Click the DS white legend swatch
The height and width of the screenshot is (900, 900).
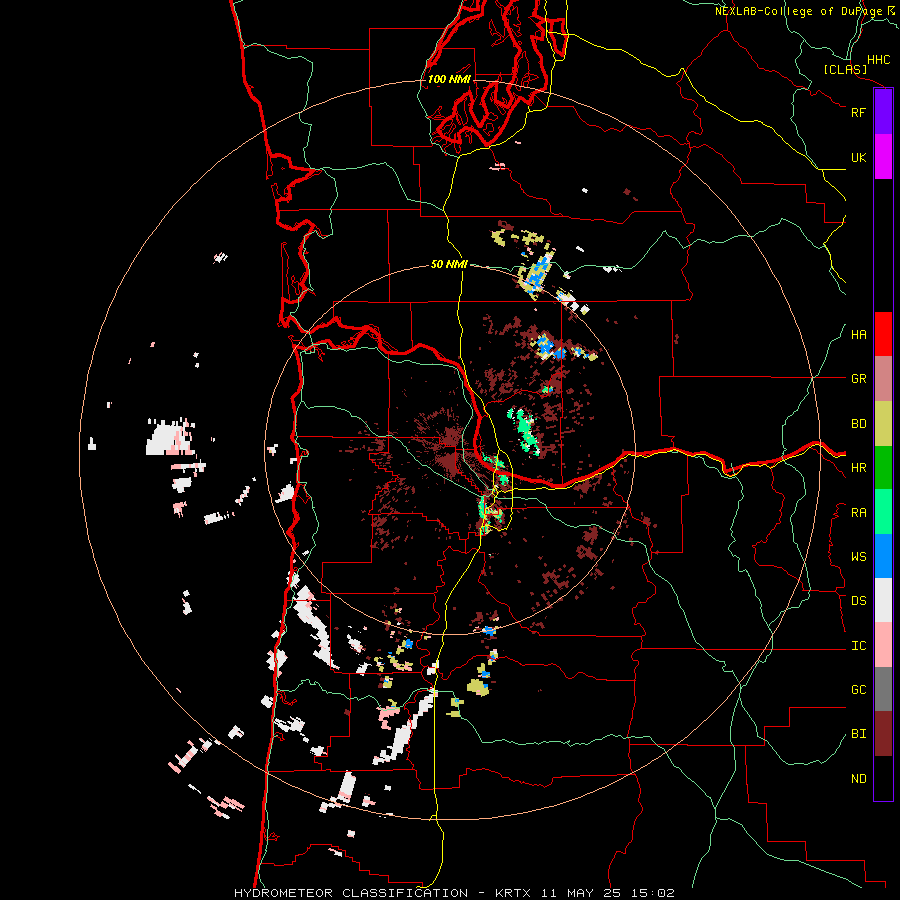click(x=883, y=600)
